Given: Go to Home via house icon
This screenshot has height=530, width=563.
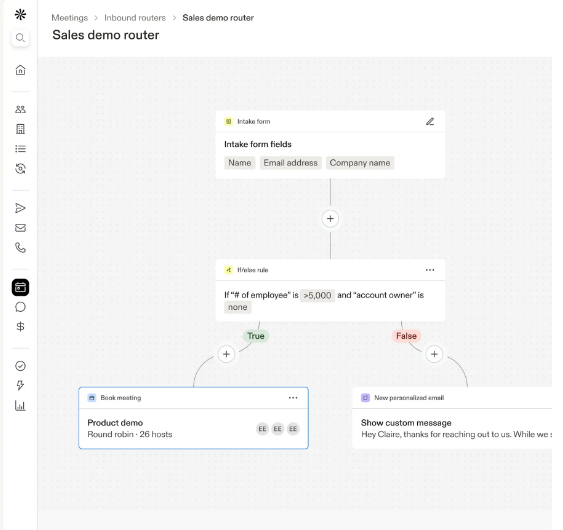Looking at the screenshot, I should [x=20, y=70].
